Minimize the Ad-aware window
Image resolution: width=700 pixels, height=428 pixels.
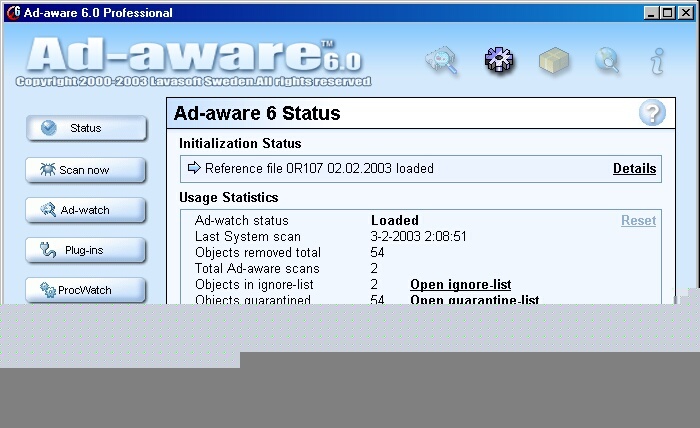(651, 12)
